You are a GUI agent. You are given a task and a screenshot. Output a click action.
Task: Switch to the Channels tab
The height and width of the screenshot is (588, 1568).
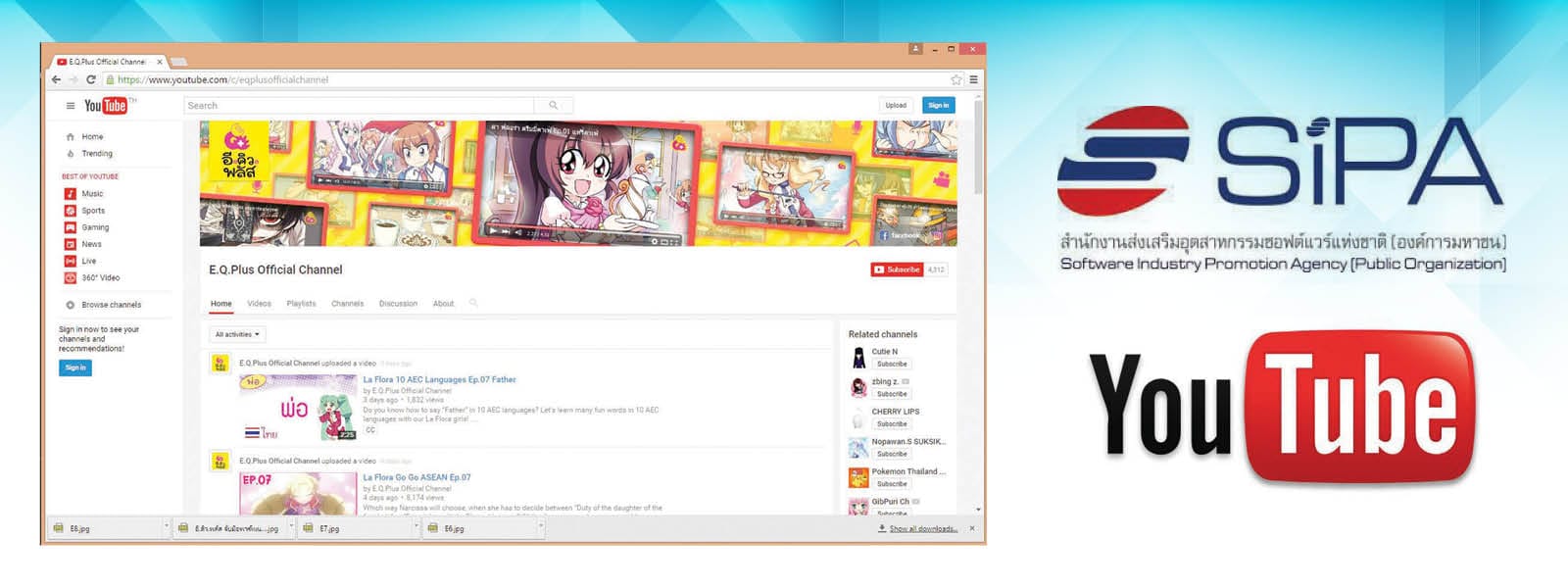(347, 304)
